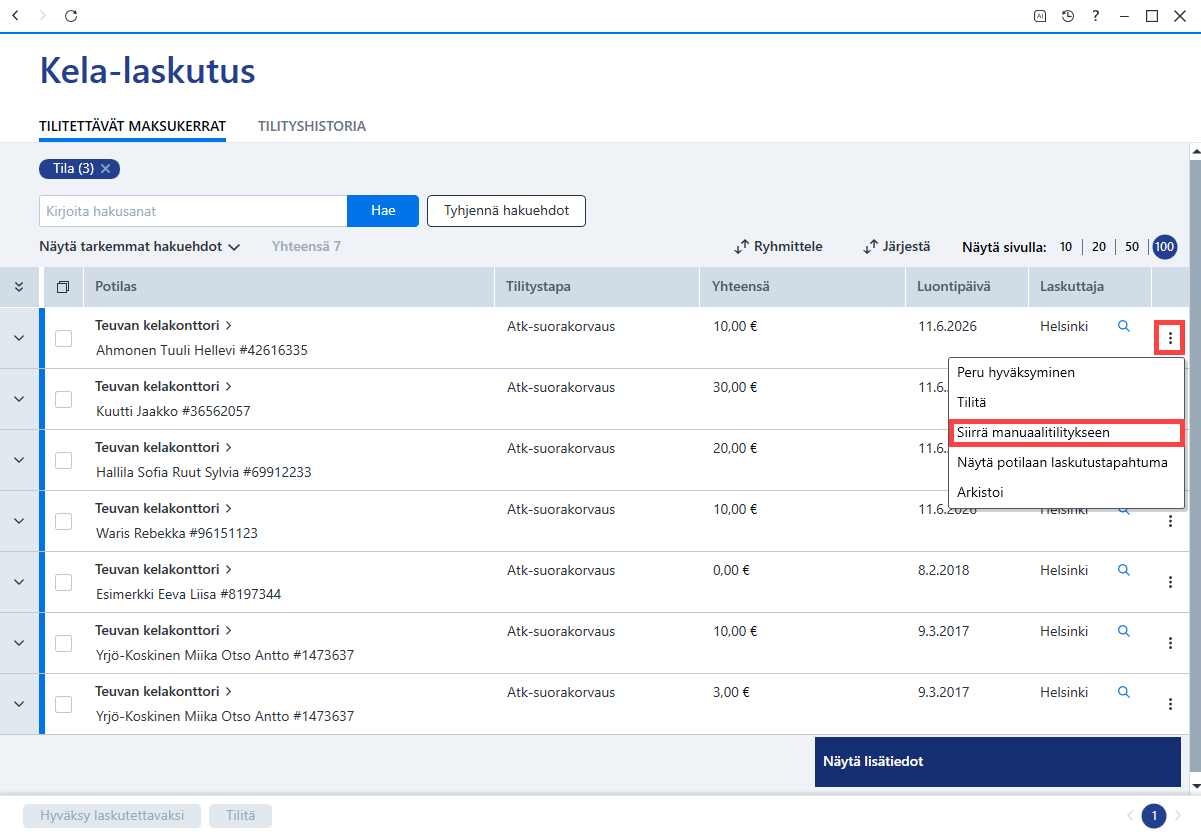Go back with the back arrow
Viewport: 1201px width, 835px height.
point(15,16)
